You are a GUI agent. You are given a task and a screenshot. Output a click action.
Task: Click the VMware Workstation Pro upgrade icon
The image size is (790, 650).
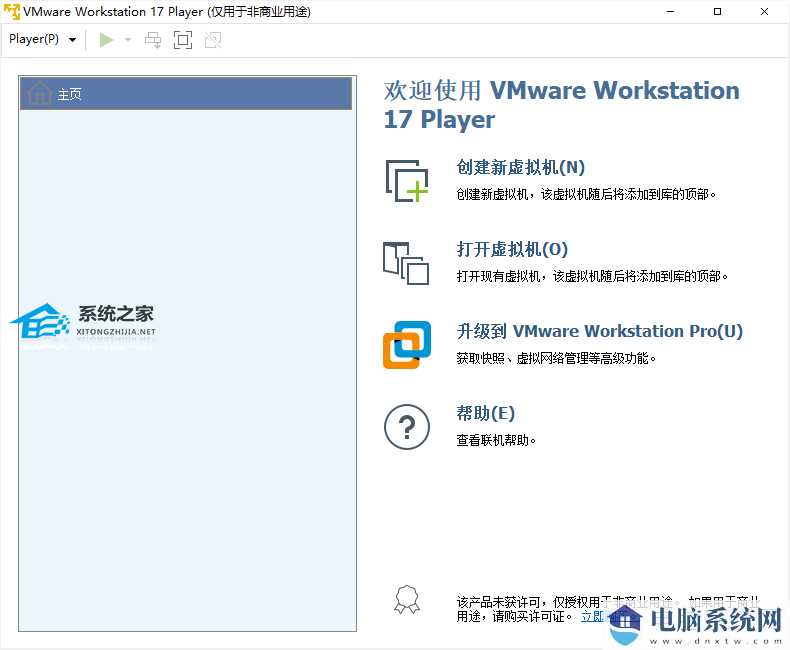click(407, 345)
